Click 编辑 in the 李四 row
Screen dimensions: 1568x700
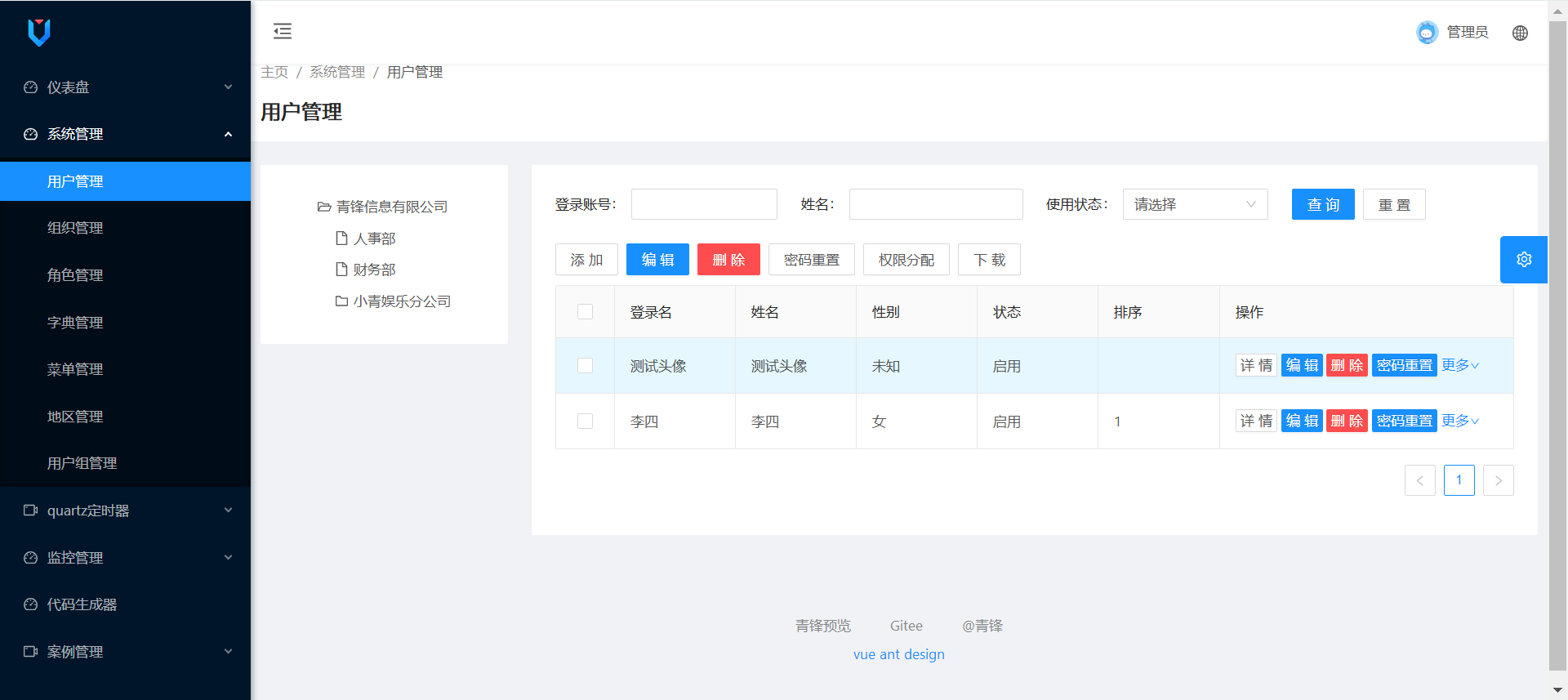click(1302, 421)
